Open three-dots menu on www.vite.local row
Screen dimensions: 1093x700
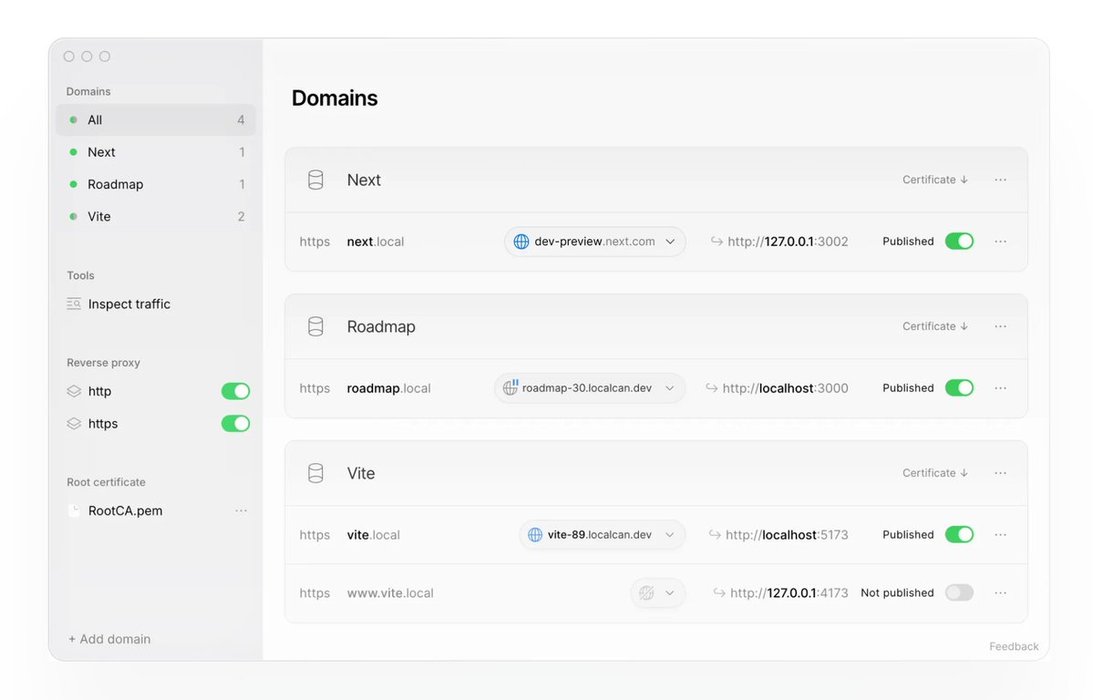pos(1000,593)
